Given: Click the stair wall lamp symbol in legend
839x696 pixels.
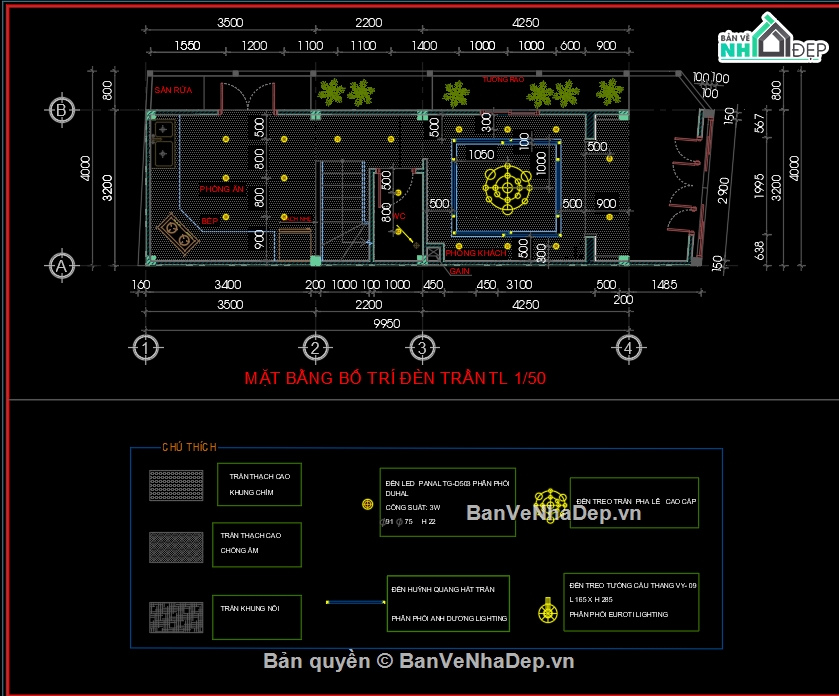Looking at the screenshot, I should coord(546,609).
